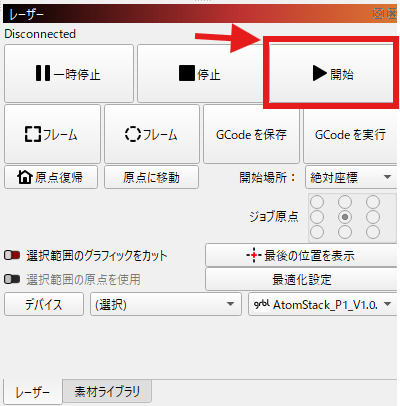Run the circular rubber-band フレーム trace
The height and width of the screenshot is (406, 400).
(152, 134)
